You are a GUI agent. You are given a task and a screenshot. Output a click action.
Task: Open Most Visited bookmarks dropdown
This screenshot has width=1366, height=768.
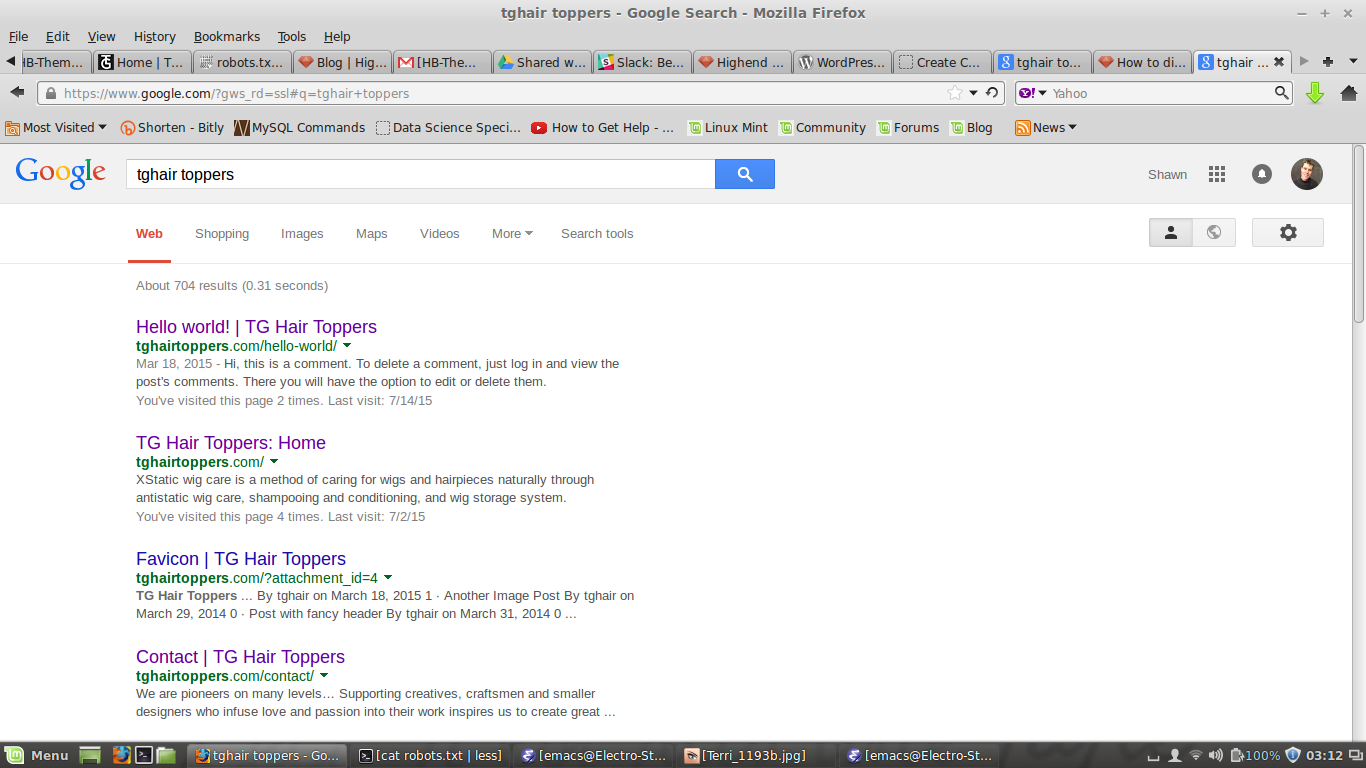pos(56,127)
